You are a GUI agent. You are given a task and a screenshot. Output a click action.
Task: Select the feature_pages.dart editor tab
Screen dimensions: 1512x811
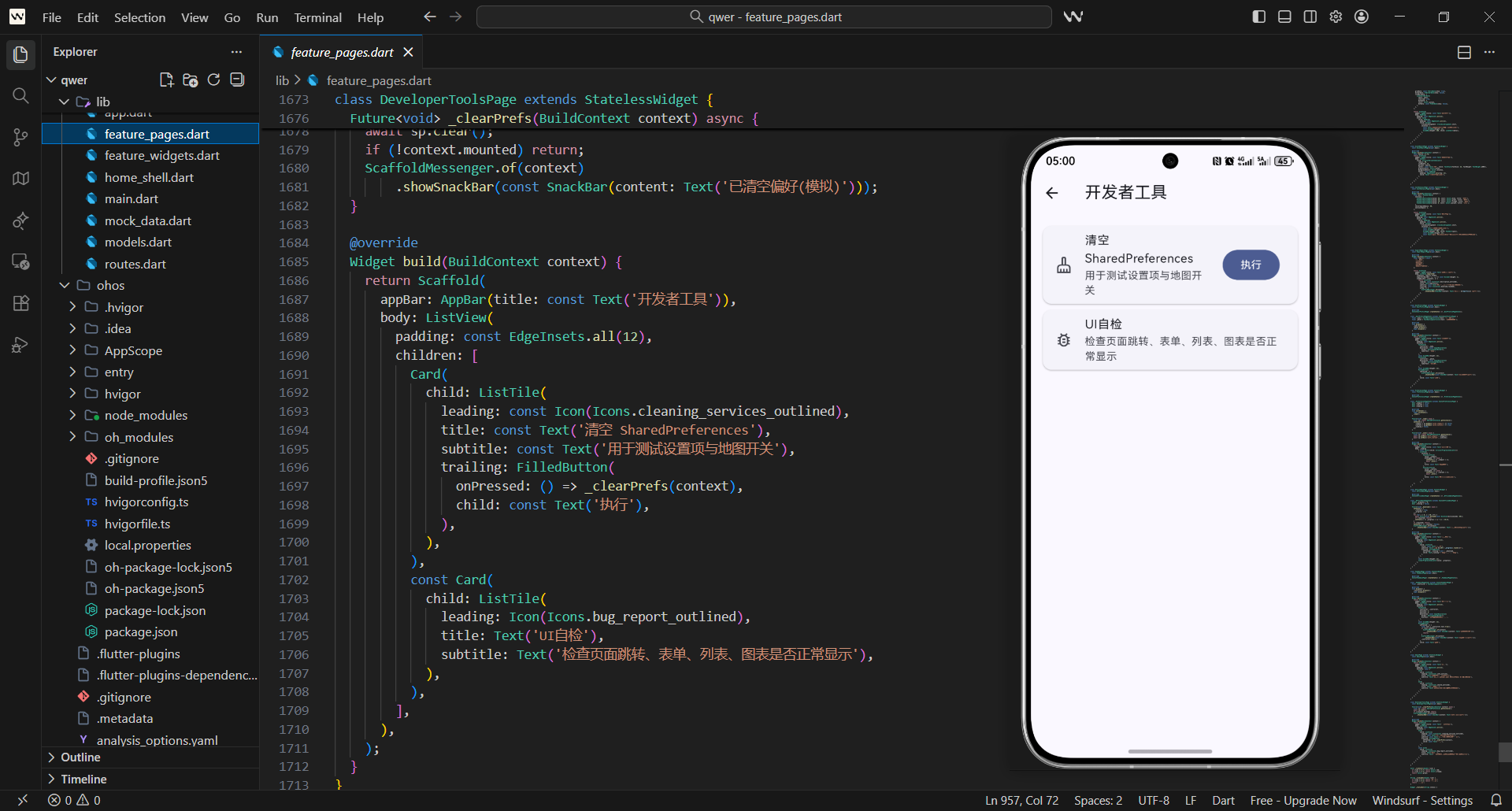tap(342, 52)
